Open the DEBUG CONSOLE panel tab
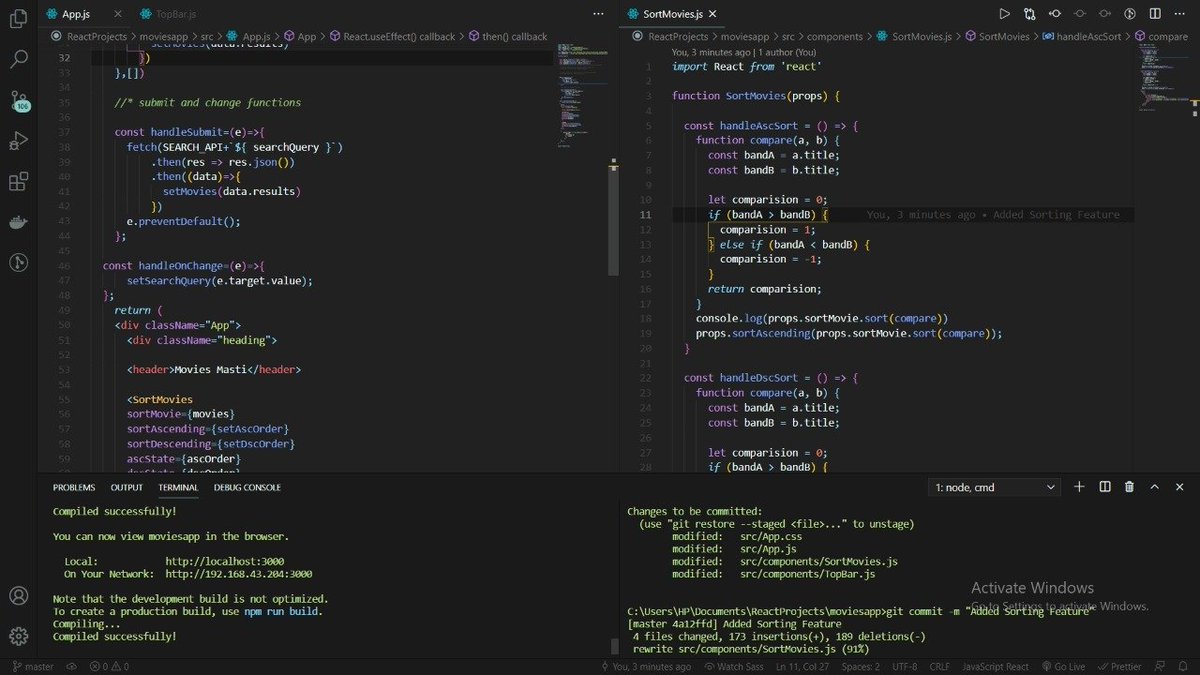The width and height of the screenshot is (1200, 675). click(x=247, y=487)
